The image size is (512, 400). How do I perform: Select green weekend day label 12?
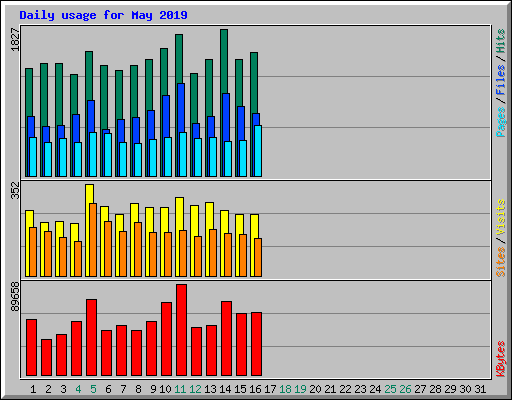pos(195,389)
